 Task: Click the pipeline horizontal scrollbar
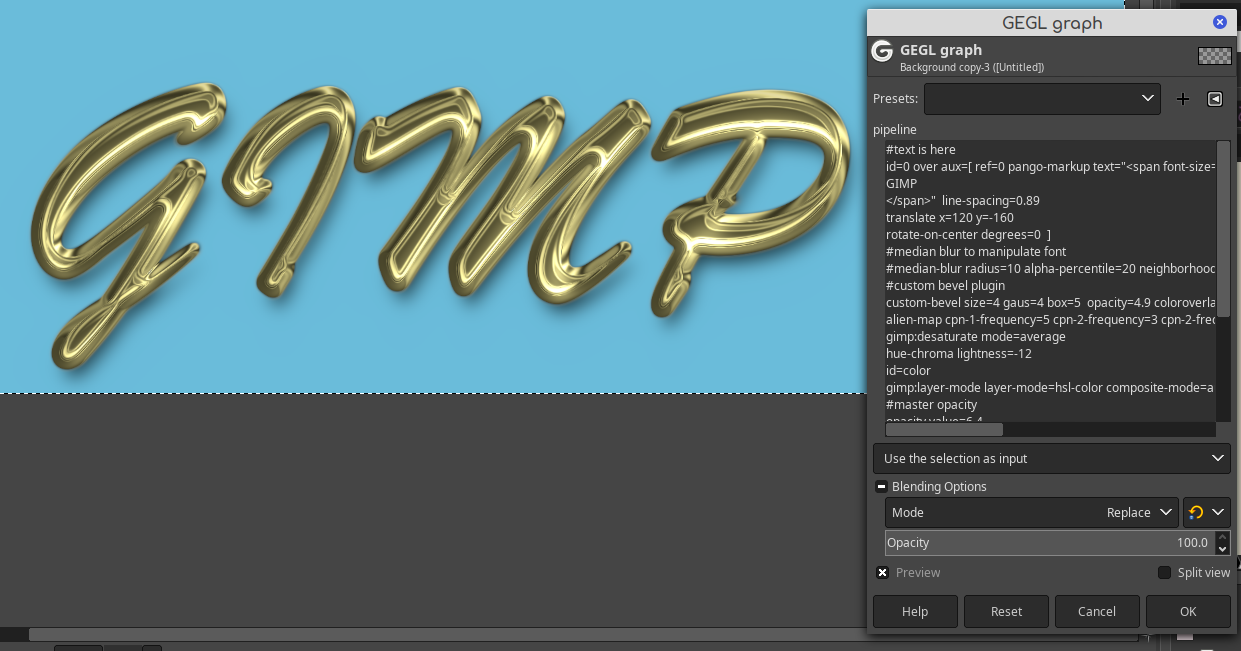point(944,429)
